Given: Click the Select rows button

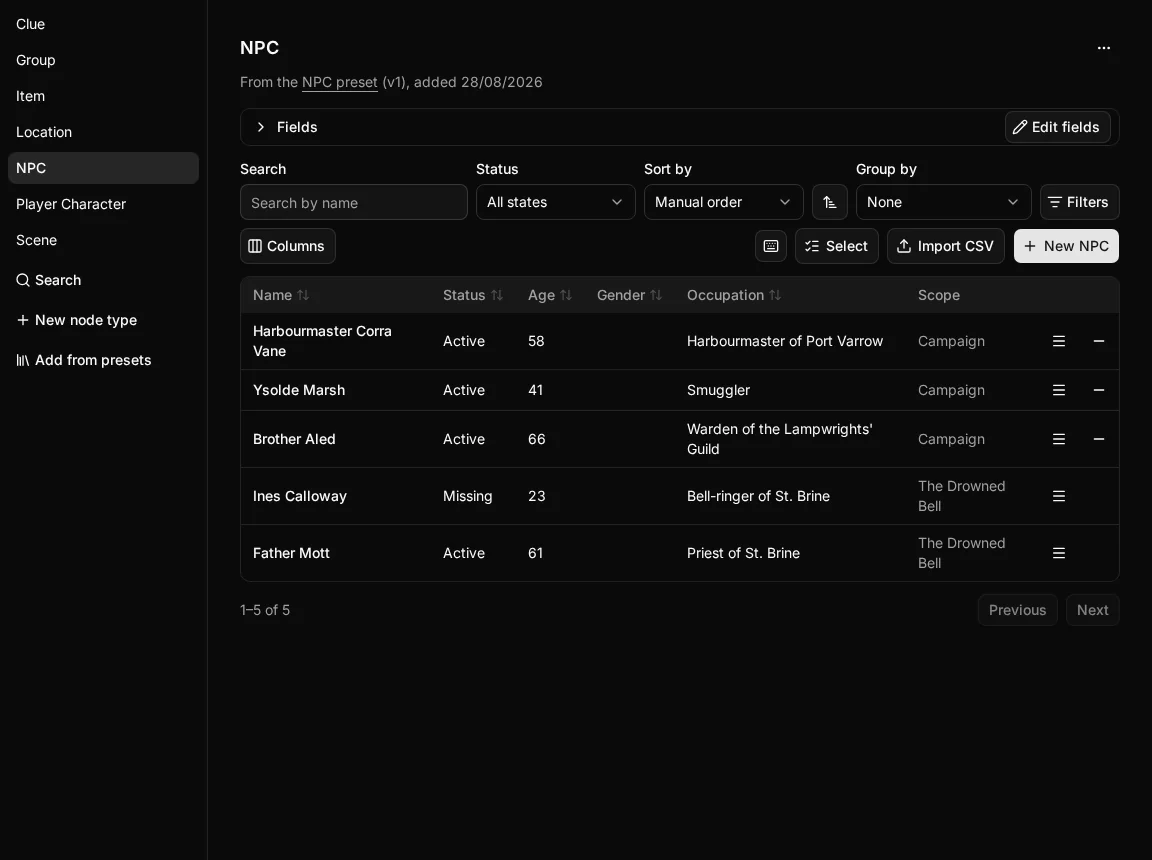Looking at the screenshot, I should 836,246.
